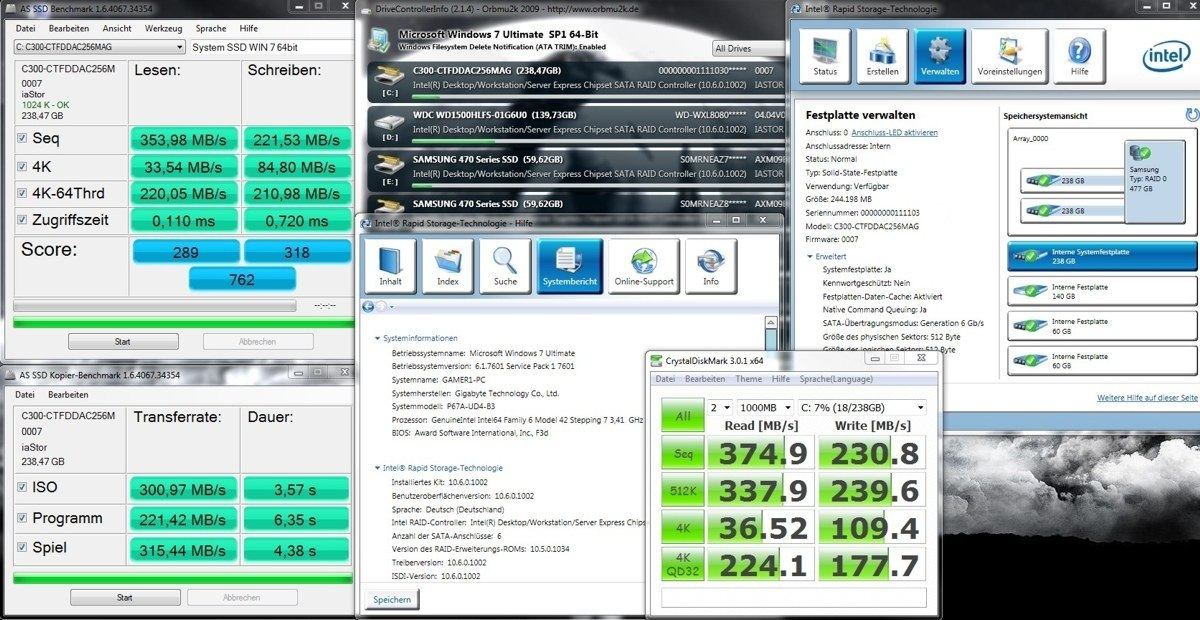Click the green Kopier-Benchmark progress bar

182,578
